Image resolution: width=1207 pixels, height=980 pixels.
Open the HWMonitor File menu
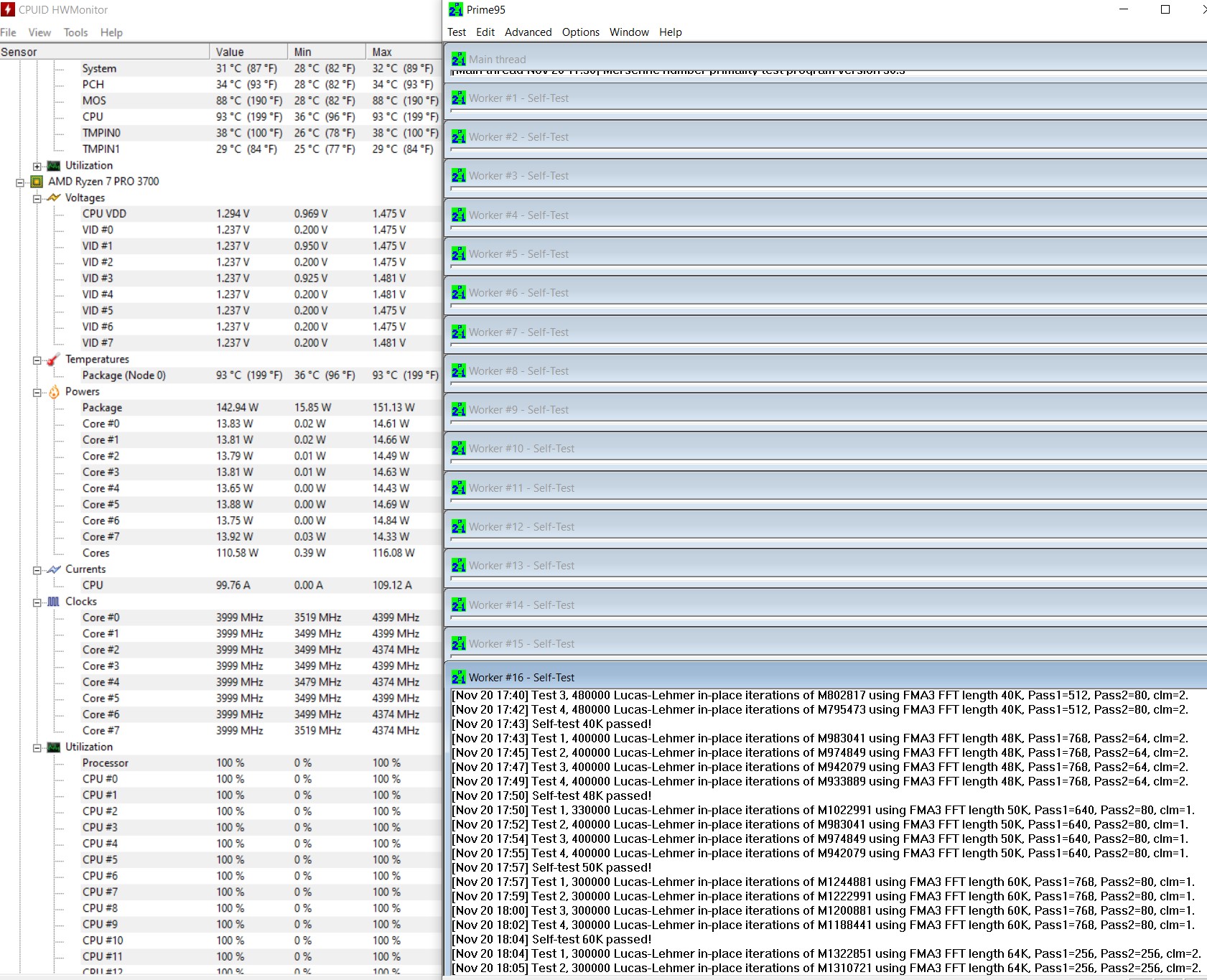point(8,32)
